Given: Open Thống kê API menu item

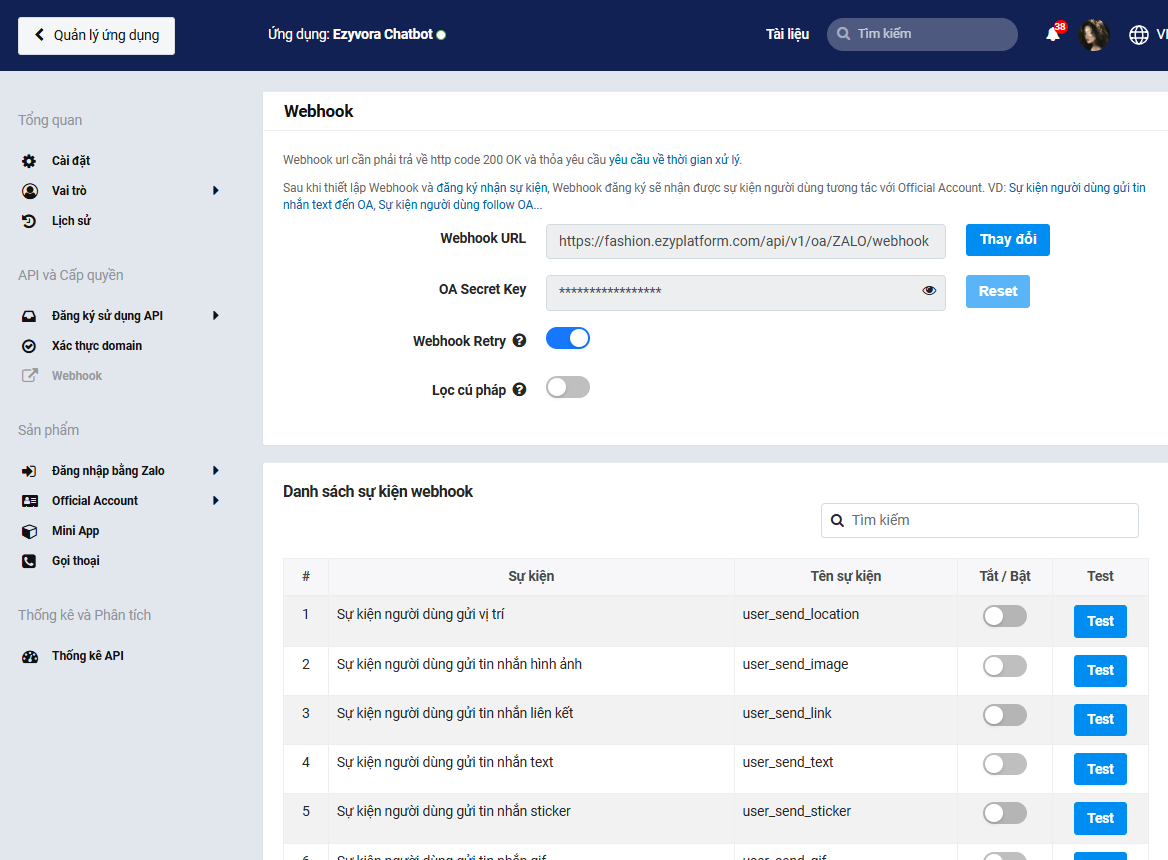Looking at the screenshot, I should (88, 656).
